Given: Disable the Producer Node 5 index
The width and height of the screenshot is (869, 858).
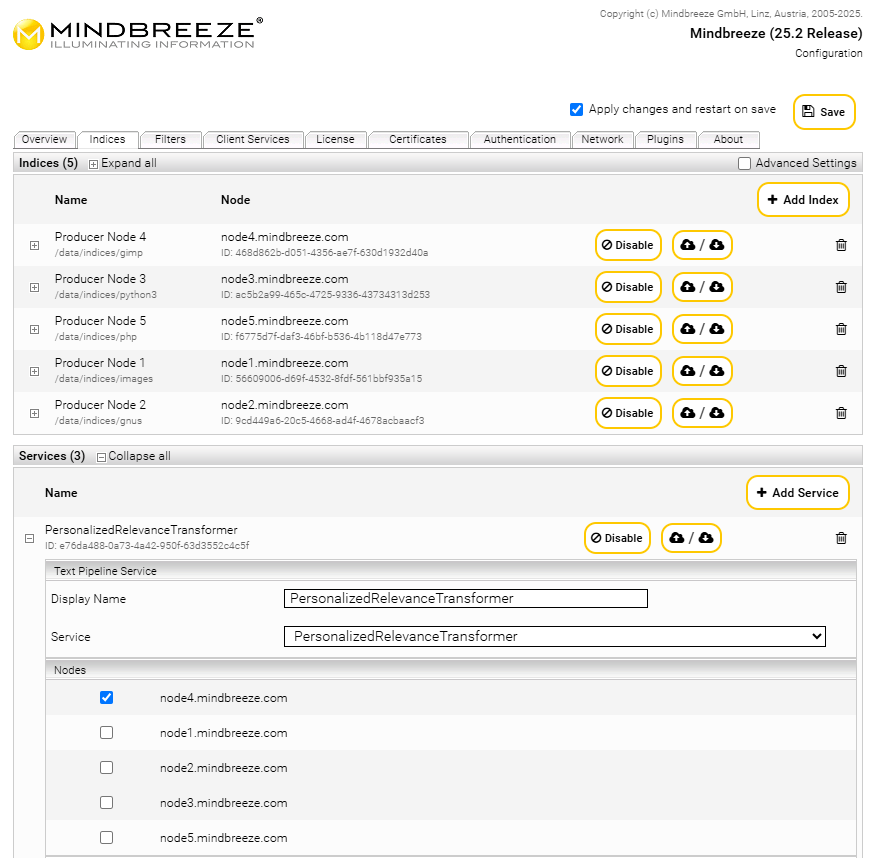Looking at the screenshot, I should coord(628,329).
